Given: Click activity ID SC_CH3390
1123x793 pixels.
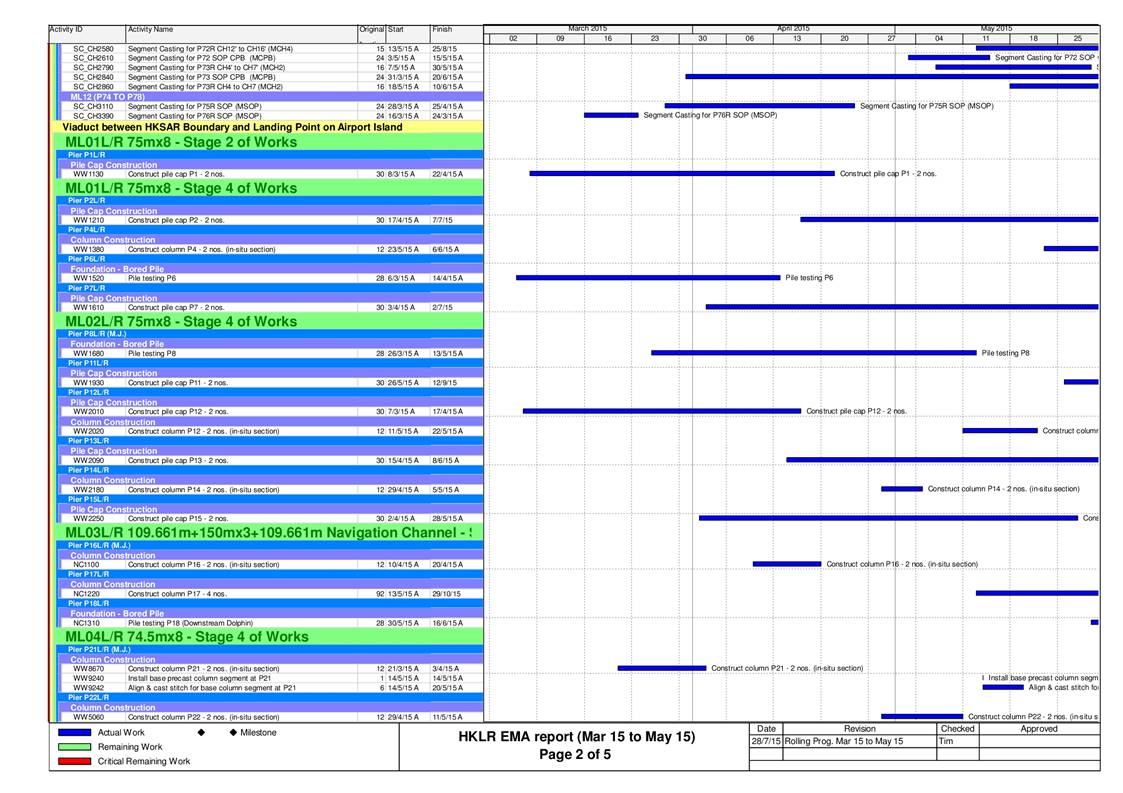Looking at the screenshot, I should 93,115.
